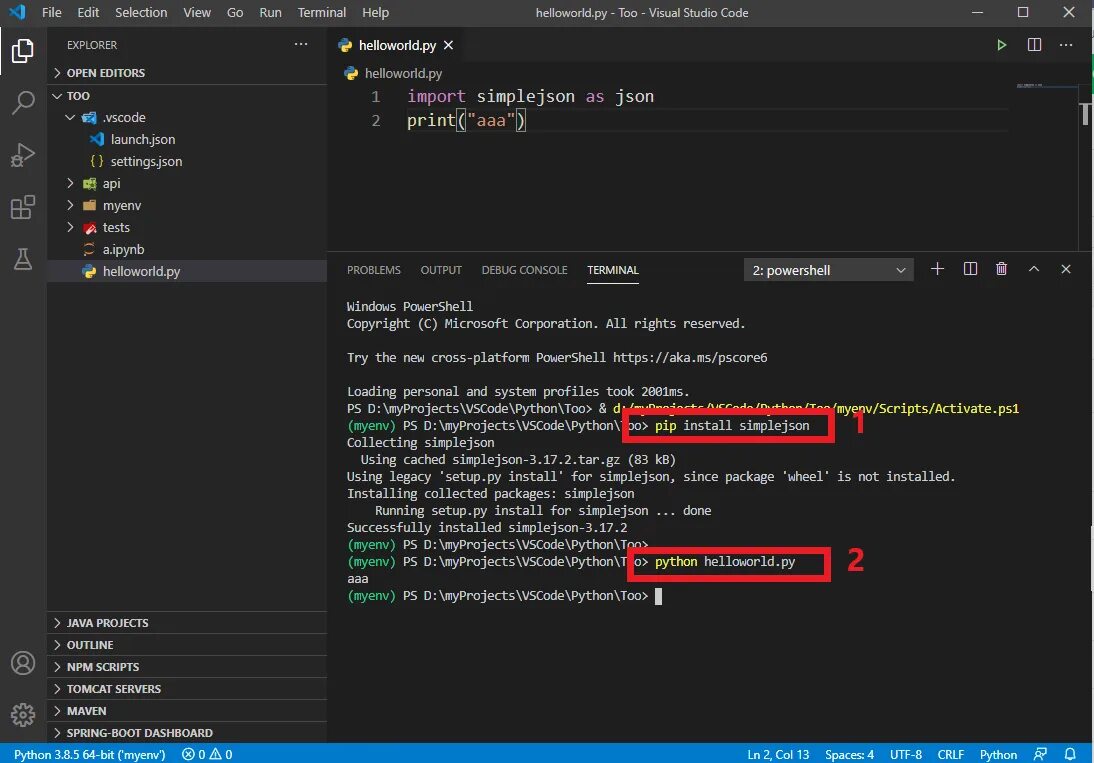Open the terminal selector dropdown '2: powershell'
The height and width of the screenshot is (763, 1094).
829,270
